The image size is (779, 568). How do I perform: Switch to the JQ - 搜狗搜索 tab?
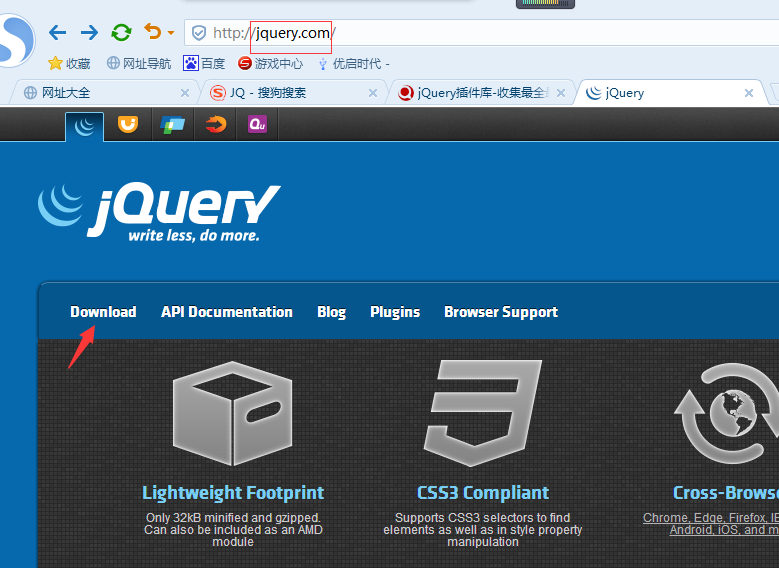(x=293, y=93)
